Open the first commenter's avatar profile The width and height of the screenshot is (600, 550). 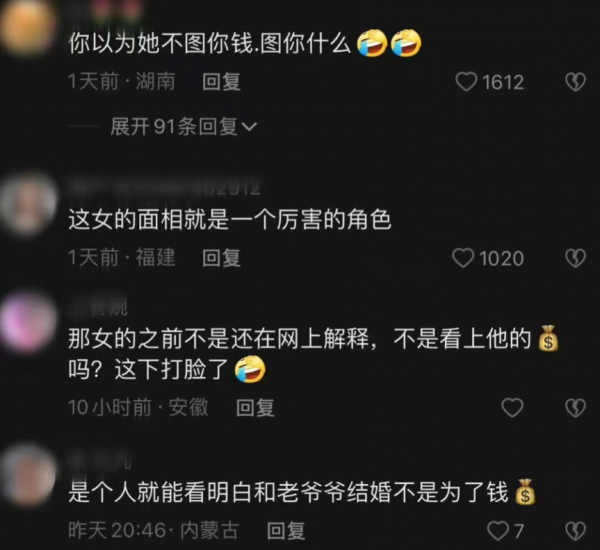click(x=28, y=27)
